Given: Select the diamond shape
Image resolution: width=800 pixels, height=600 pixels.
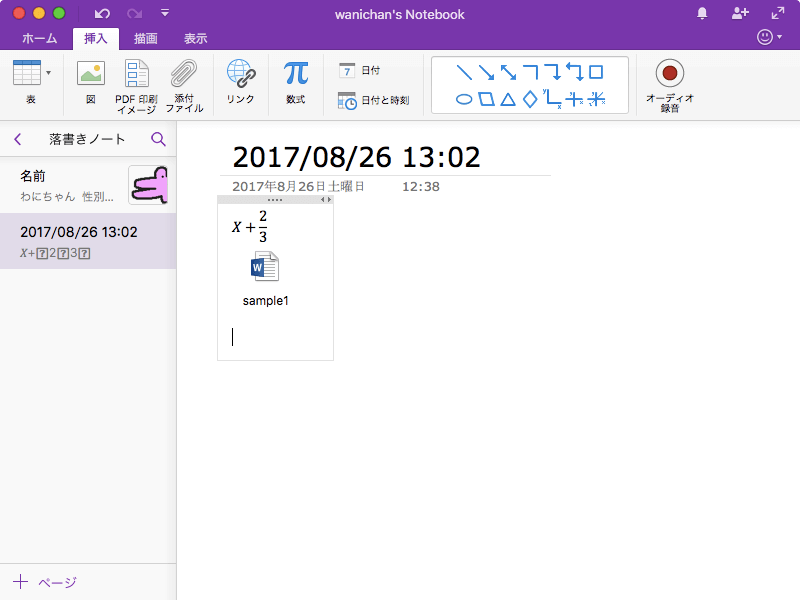Looking at the screenshot, I should pyautogui.click(x=530, y=99).
